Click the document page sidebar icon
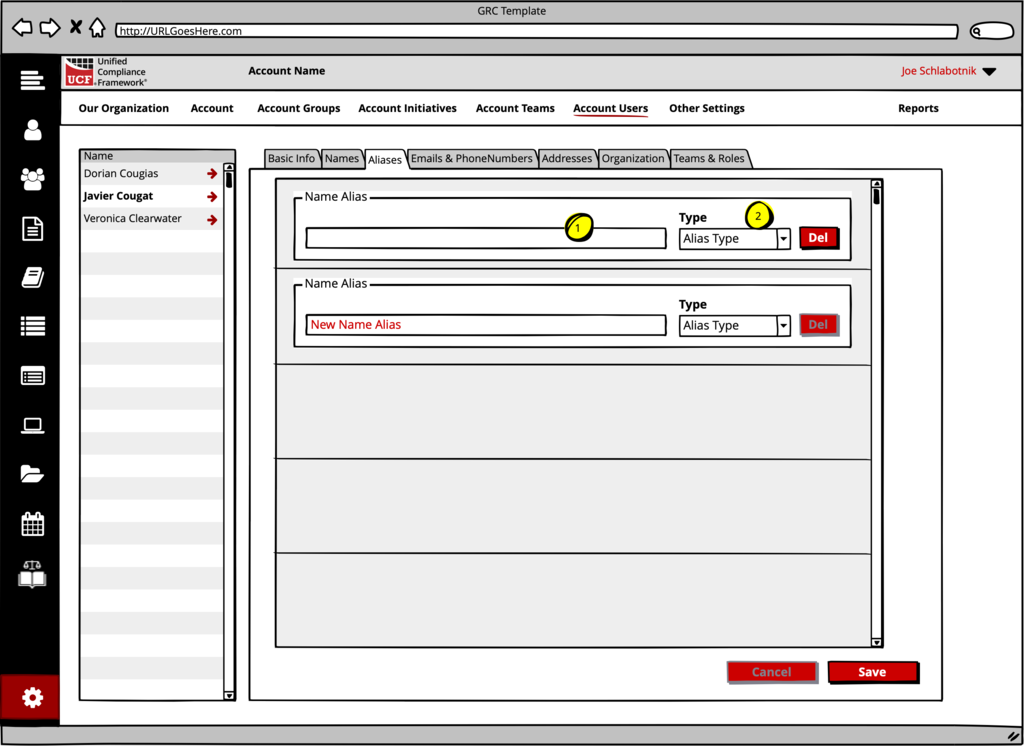Screen dimensions: 1024x746 [32, 229]
